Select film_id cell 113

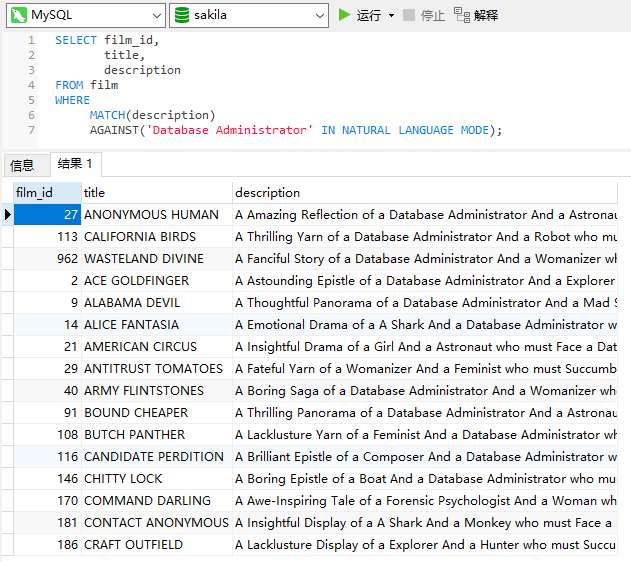pos(47,237)
